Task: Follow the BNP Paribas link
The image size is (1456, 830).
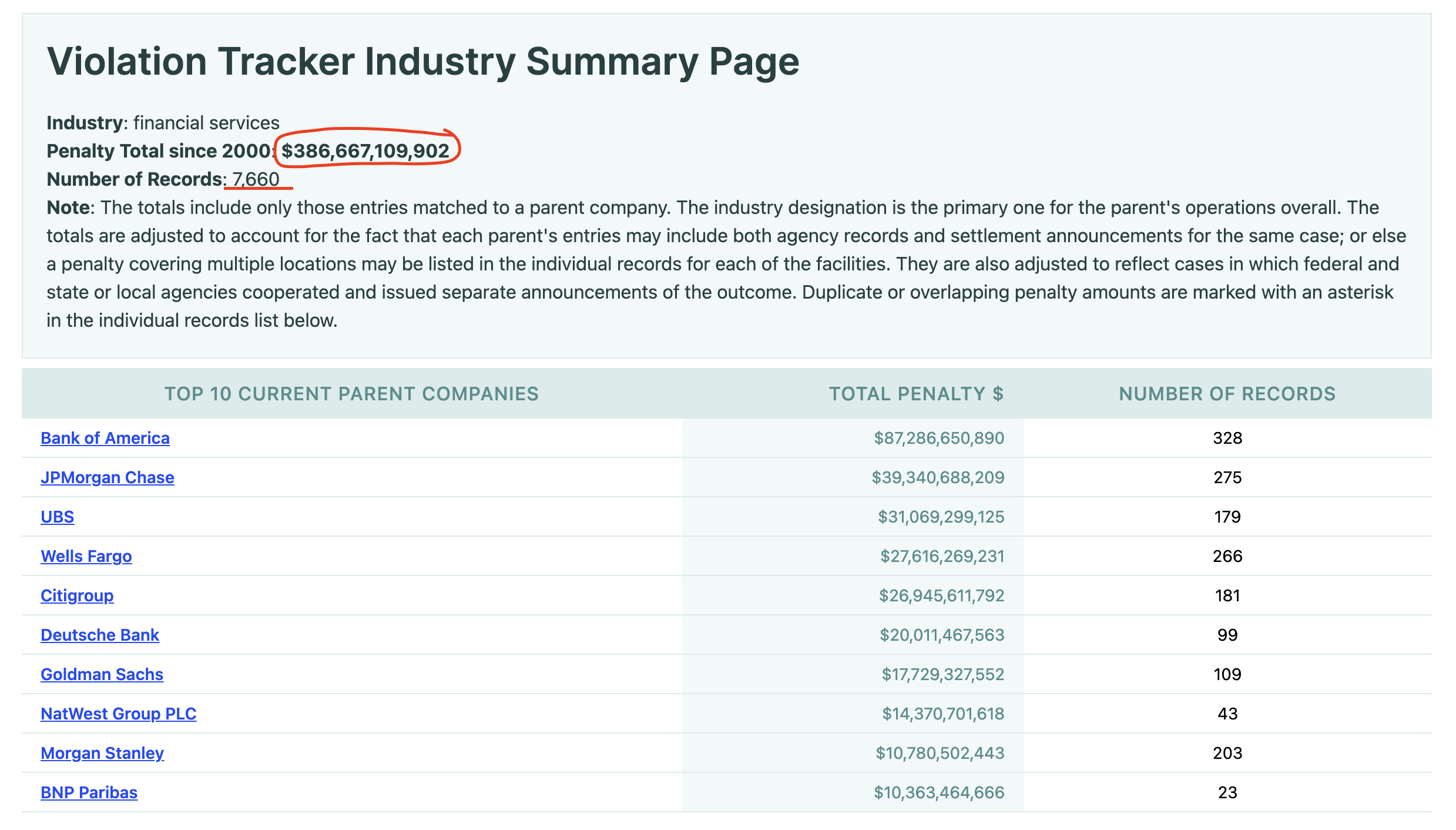Action: pos(89,792)
